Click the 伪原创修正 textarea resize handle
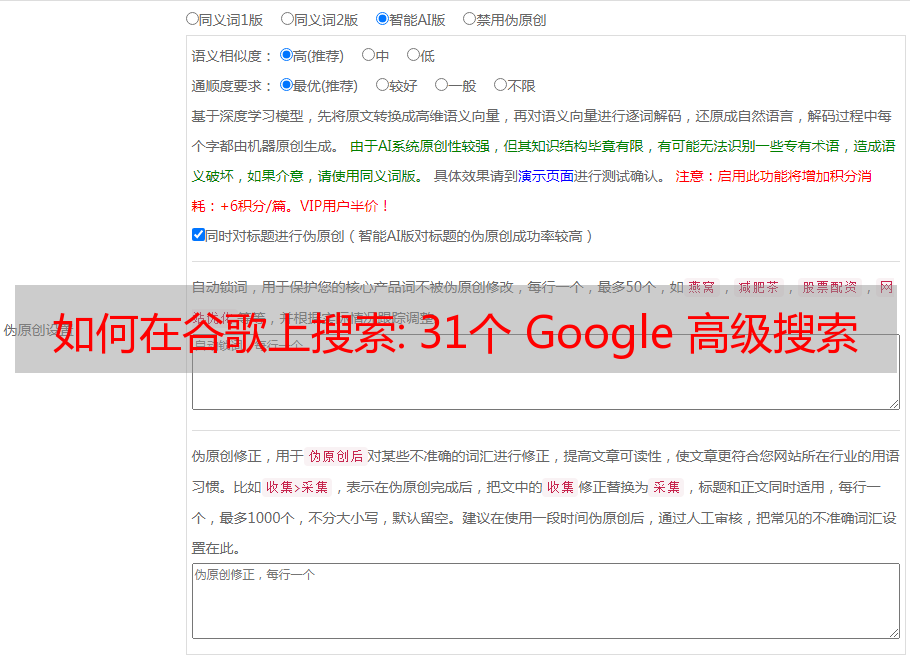Viewport: 911px width, 658px height. click(x=894, y=633)
